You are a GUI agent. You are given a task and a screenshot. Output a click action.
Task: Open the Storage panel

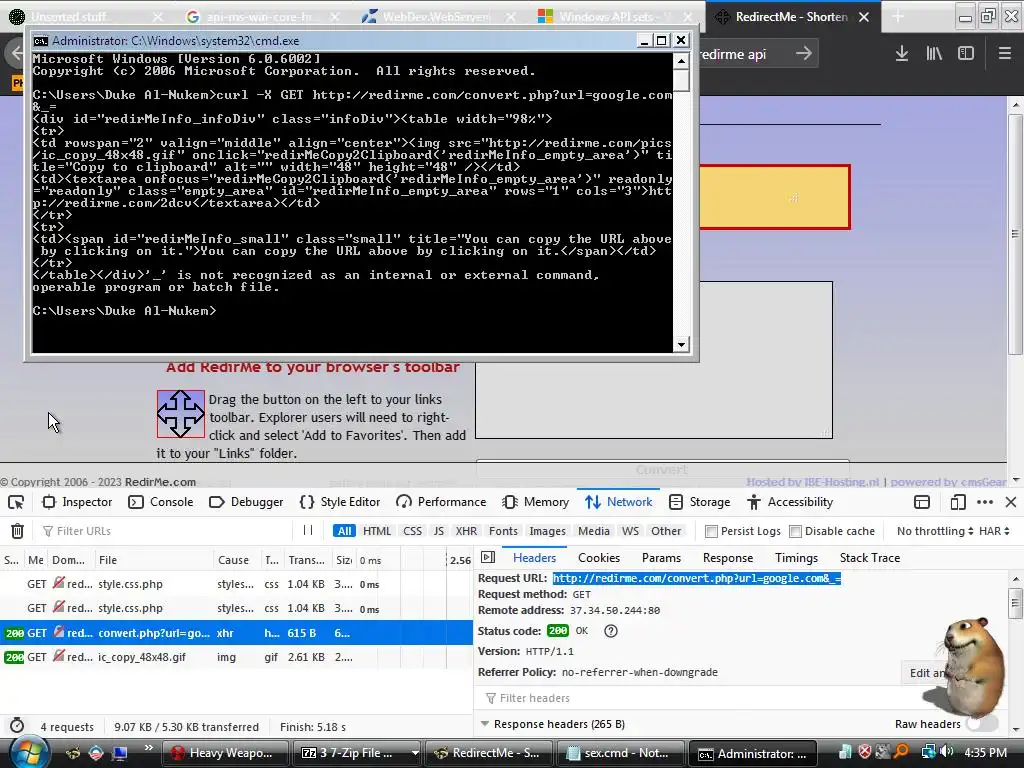699,502
